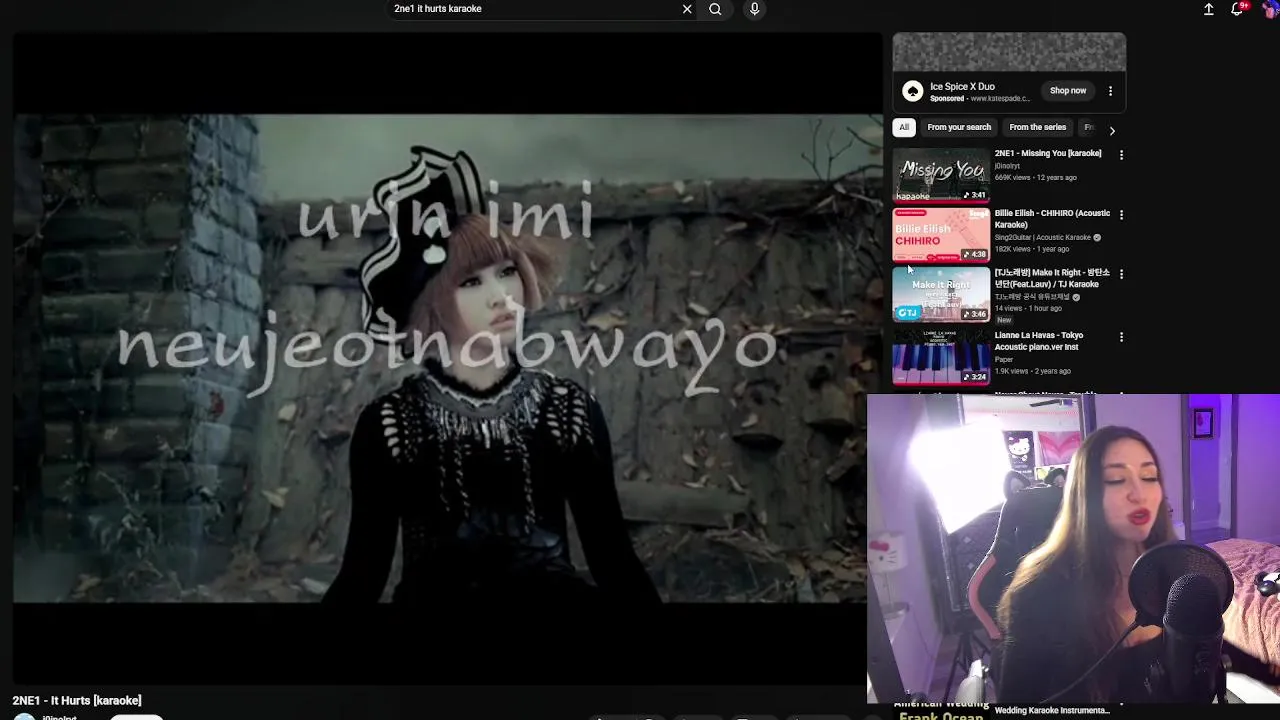Viewport: 1280px width, 720px height.
Task: Open the '2NE1 - Missing You [karaoke]' title
Action: click(1047, 153)
